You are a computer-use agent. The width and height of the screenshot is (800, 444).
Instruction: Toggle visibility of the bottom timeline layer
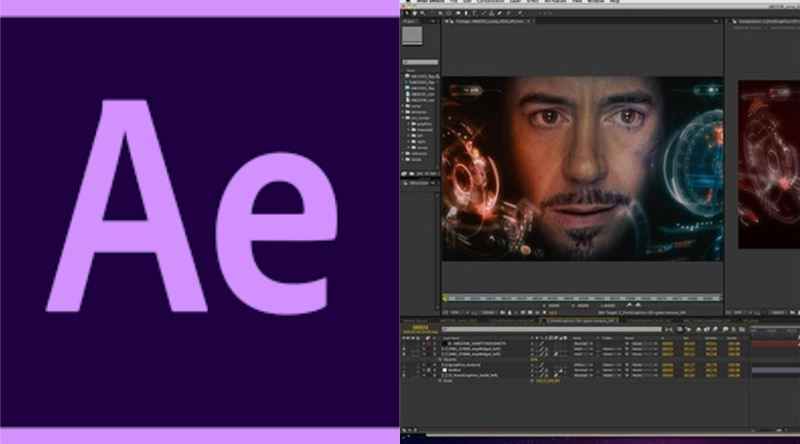(x=404, y=375)
